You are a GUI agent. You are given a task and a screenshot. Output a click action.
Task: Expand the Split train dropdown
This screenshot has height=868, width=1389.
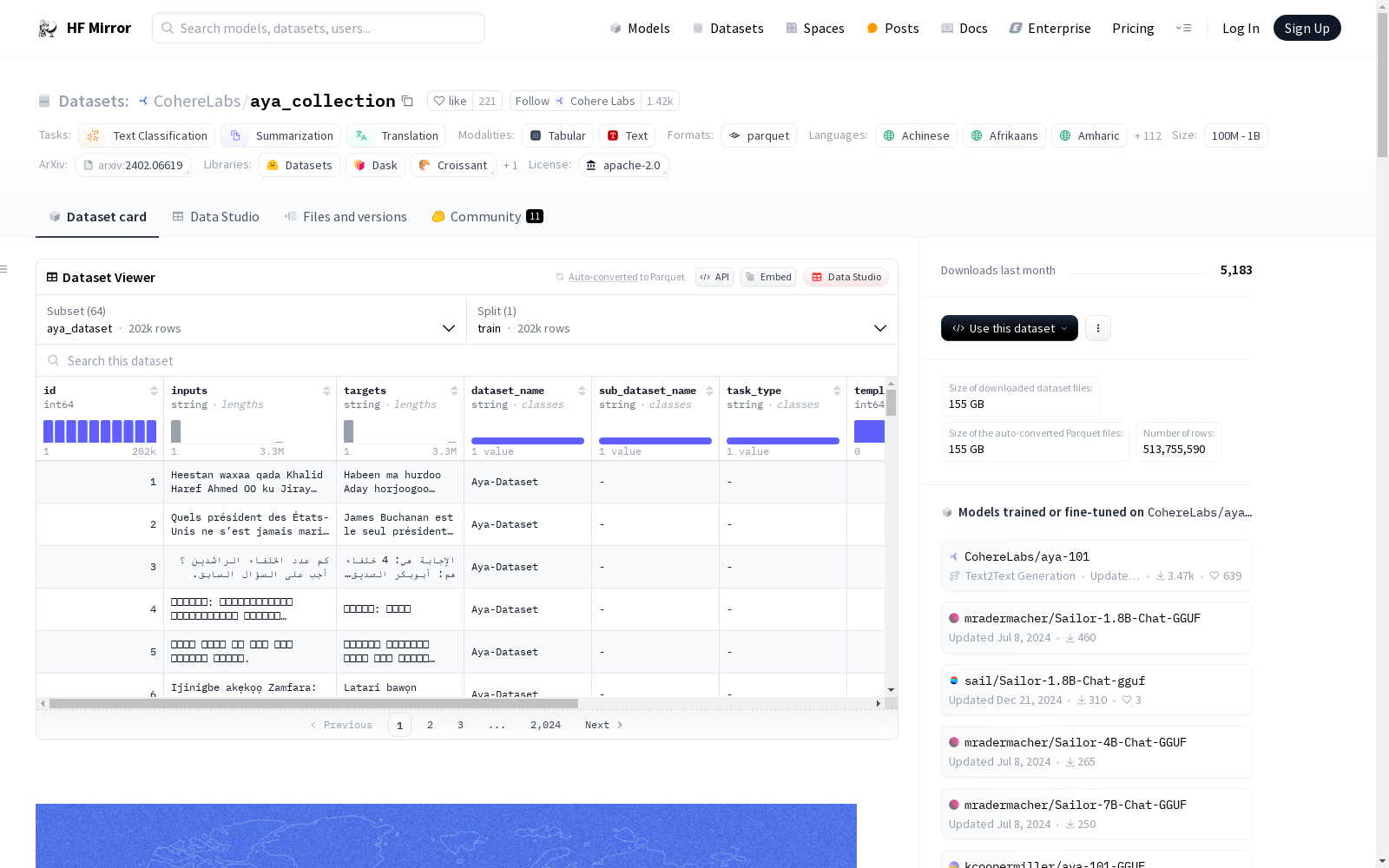coord(682,319)
